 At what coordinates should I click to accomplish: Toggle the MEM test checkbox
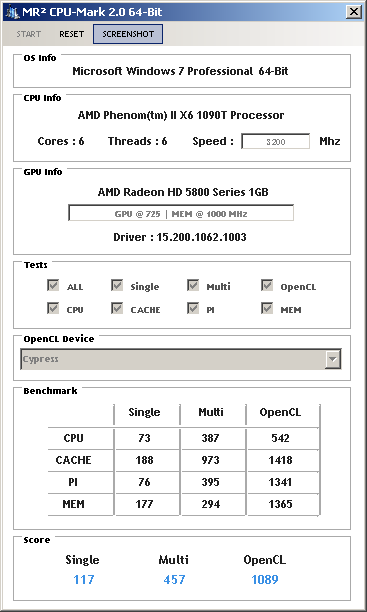(x=267, y=308)
